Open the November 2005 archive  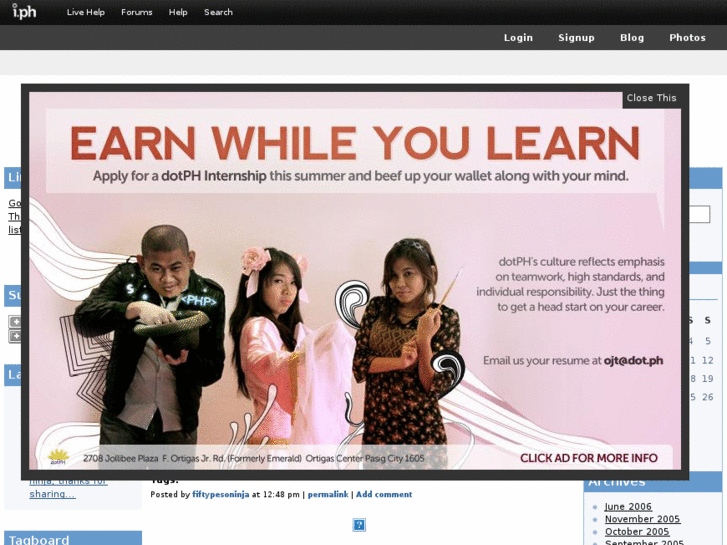click(642, 519)
